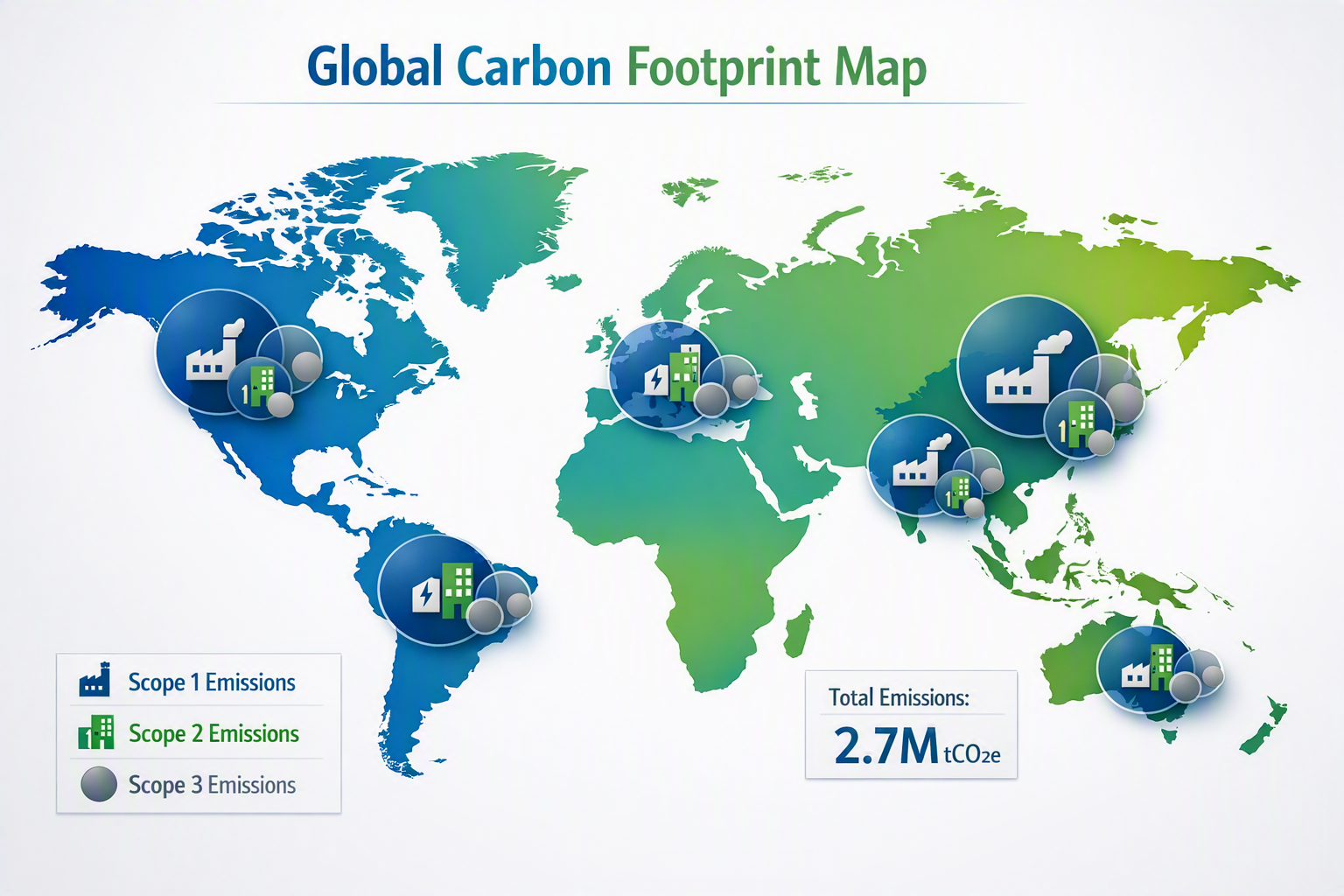Click the "Scope 2 Emissions" legend label
This screenshot has height=896, width=1344.
pos(213,733)
